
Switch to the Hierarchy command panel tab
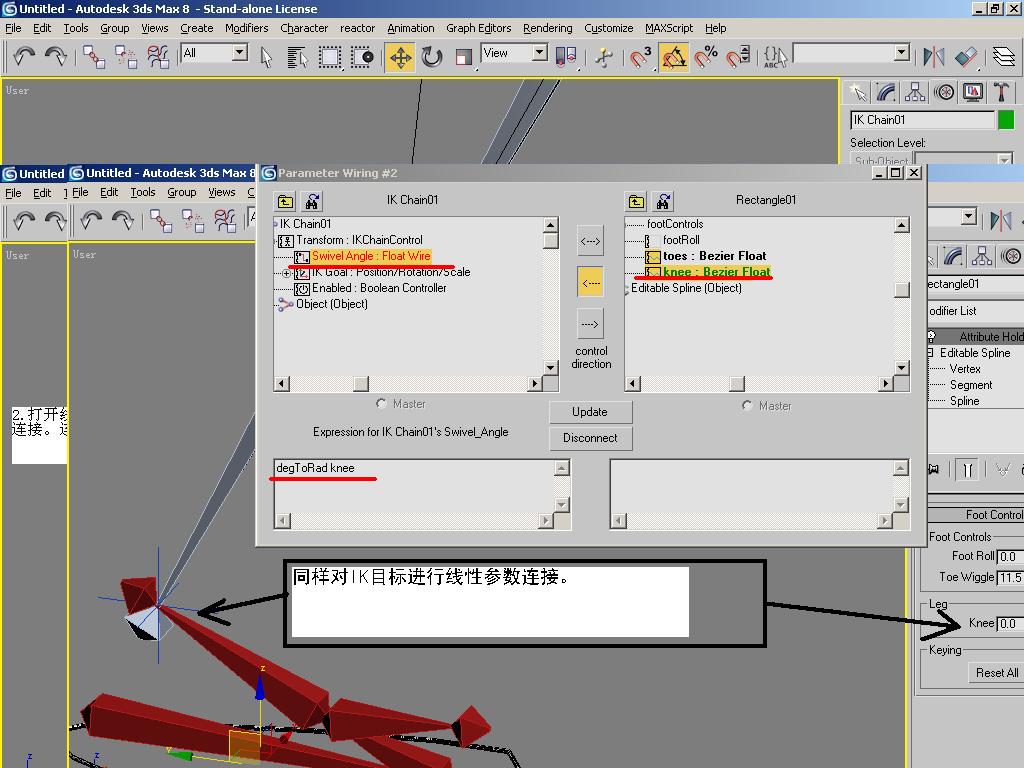click(x=915, y=92)
